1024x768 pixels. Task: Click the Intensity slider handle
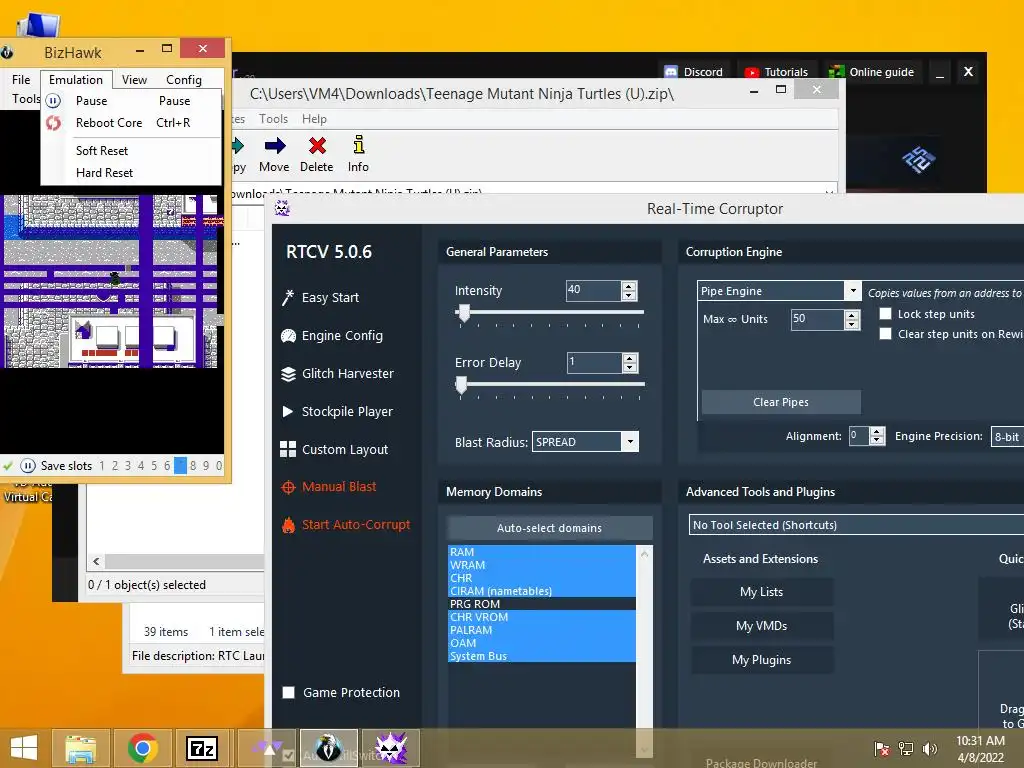pos(464,313)
